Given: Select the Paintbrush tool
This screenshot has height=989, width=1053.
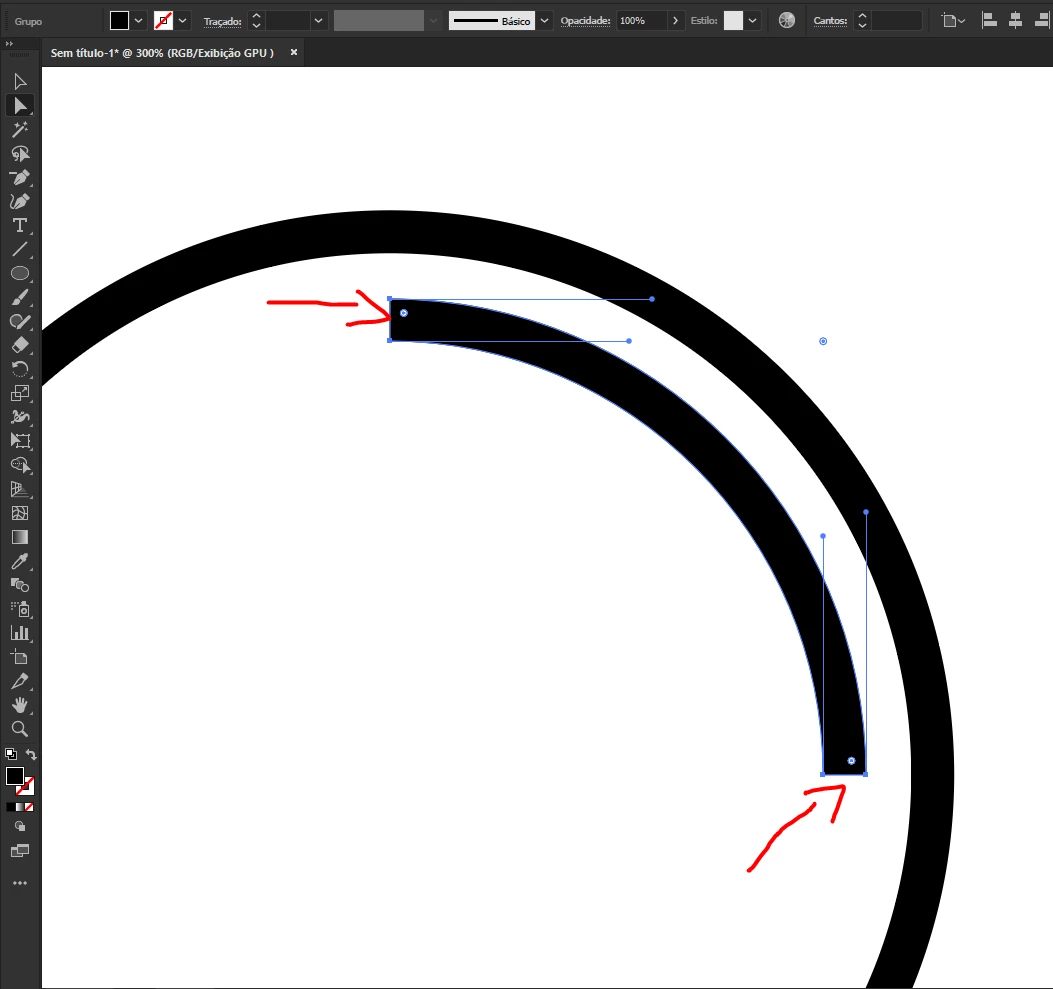Looking at the screenshot, I should pyautogui.click(x=20, y=297).
